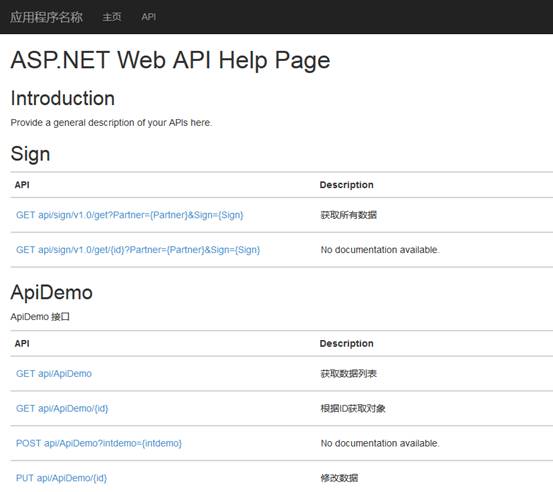Click the Introduction heading

(63, 98)
